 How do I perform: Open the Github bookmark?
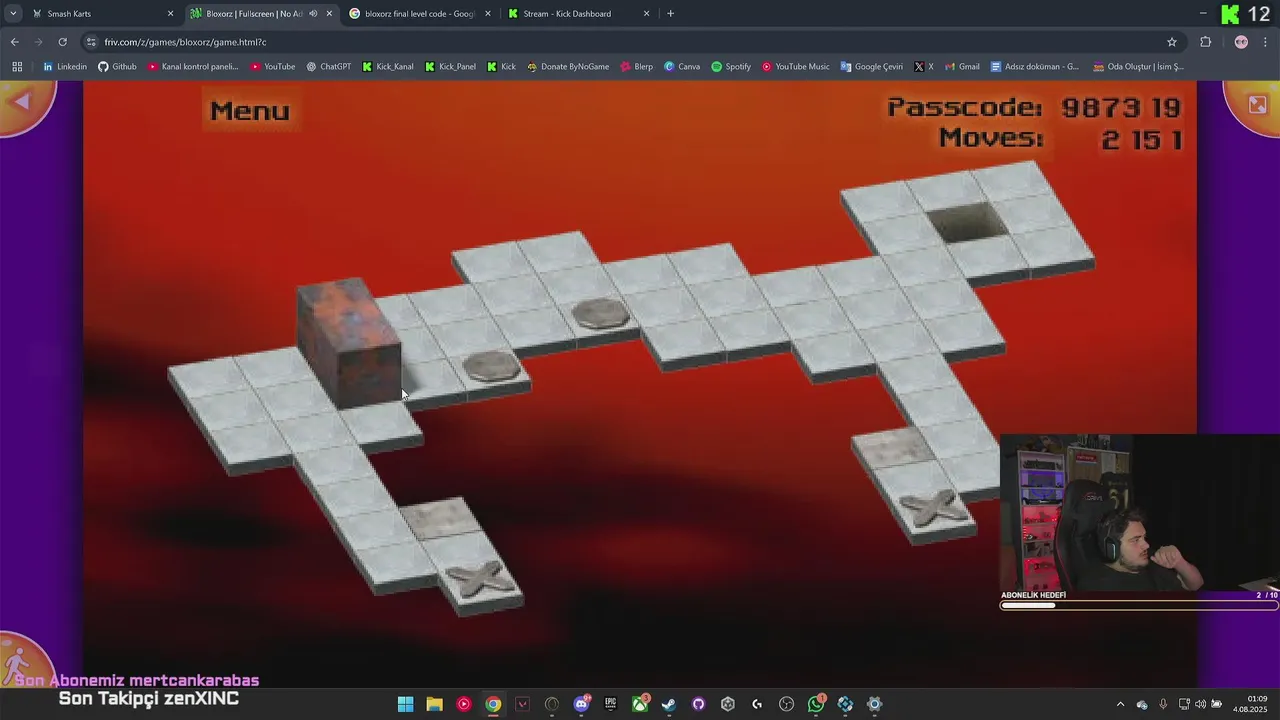(117, 67)
